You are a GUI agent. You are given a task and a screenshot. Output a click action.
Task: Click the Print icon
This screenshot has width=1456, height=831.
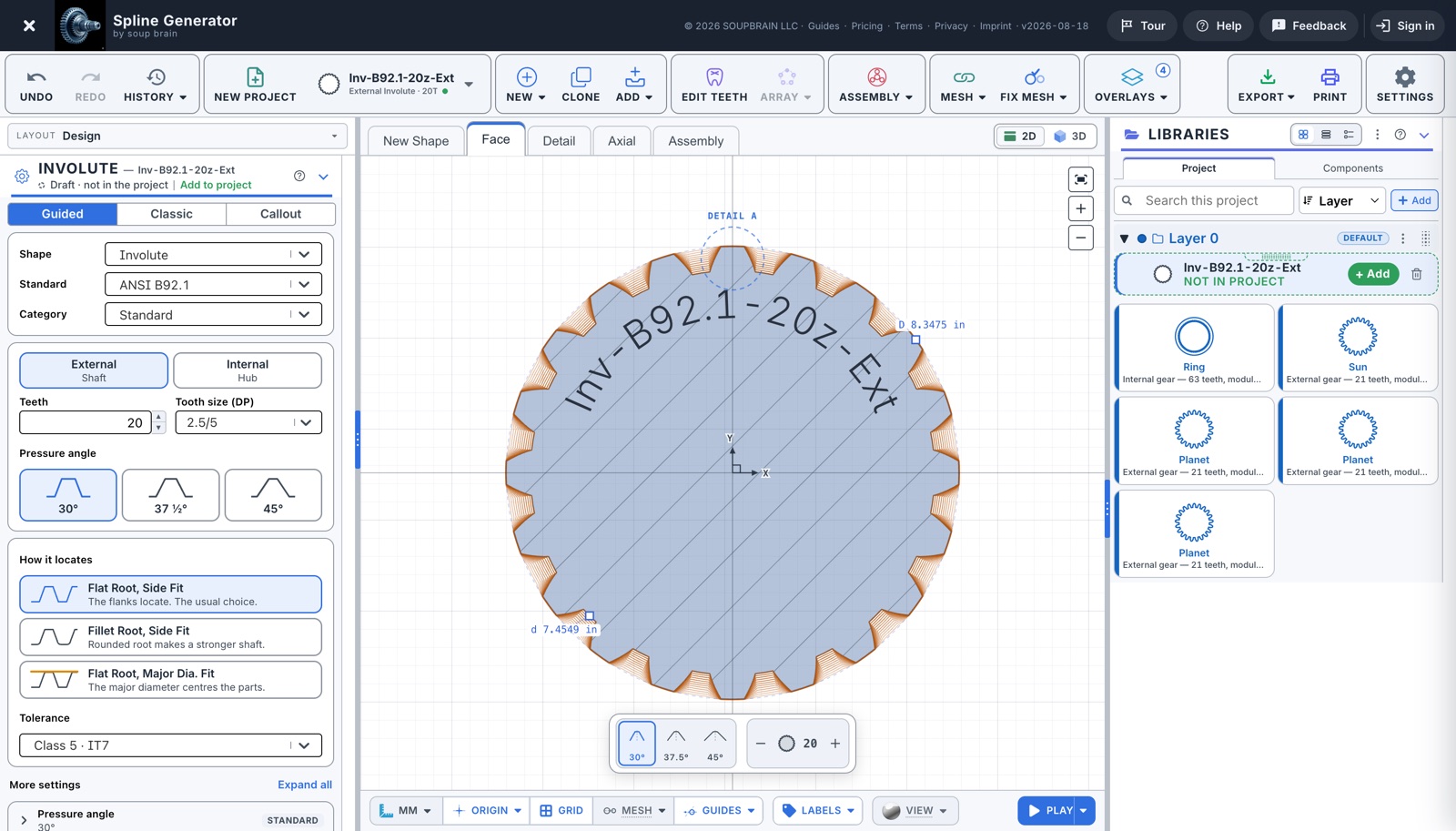[1330, 84]
